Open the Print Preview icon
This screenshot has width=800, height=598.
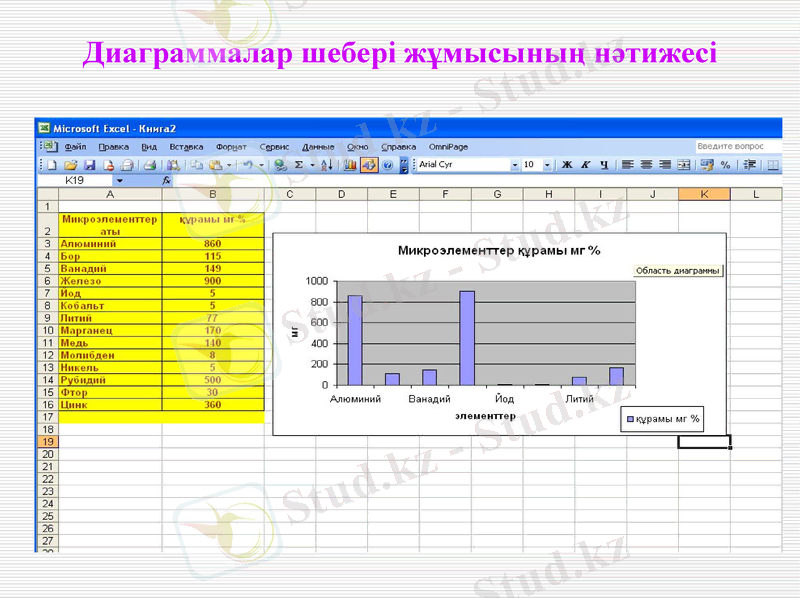[149, 165]
